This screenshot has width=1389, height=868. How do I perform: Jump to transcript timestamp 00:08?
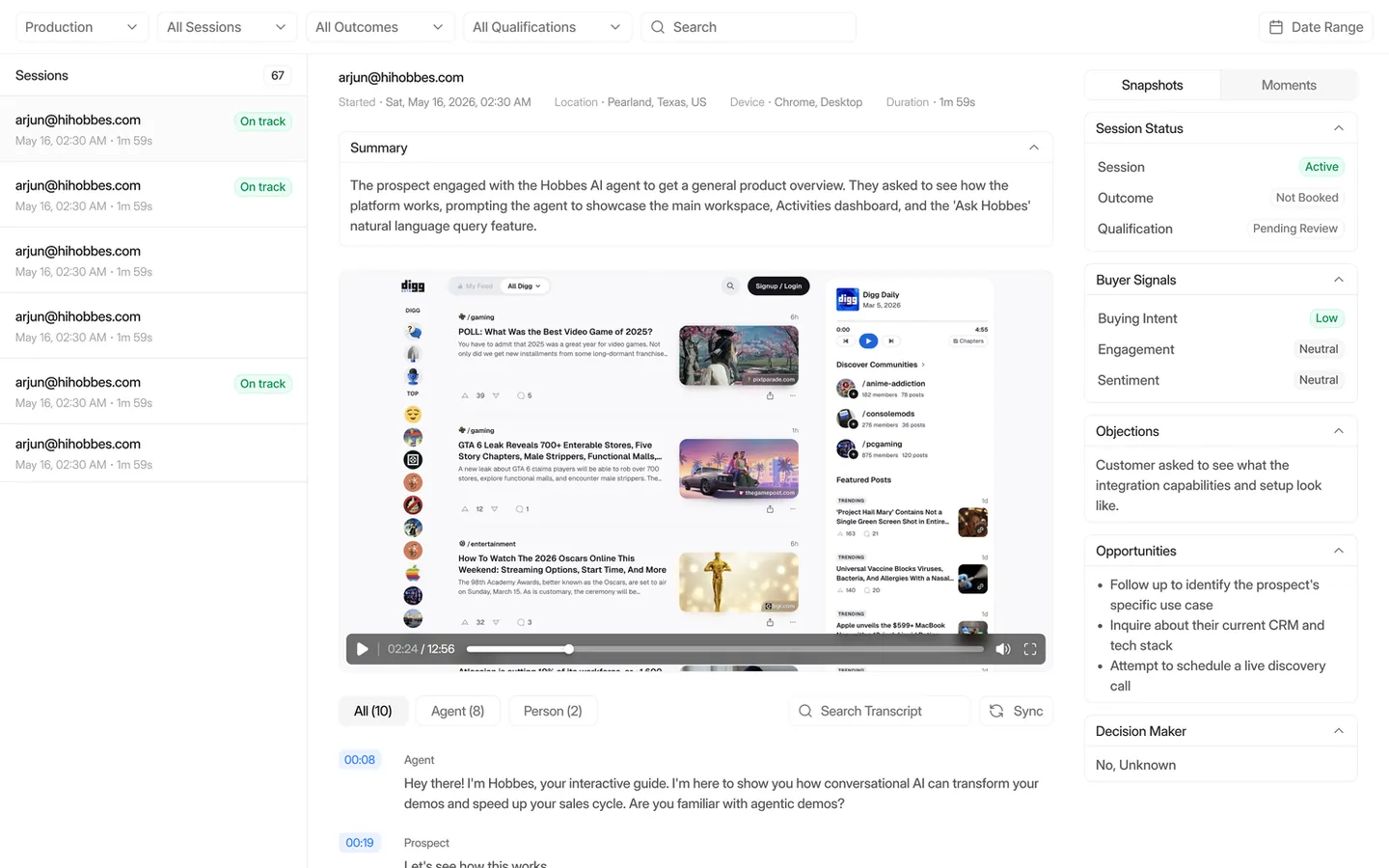click(x=360, y=760)
